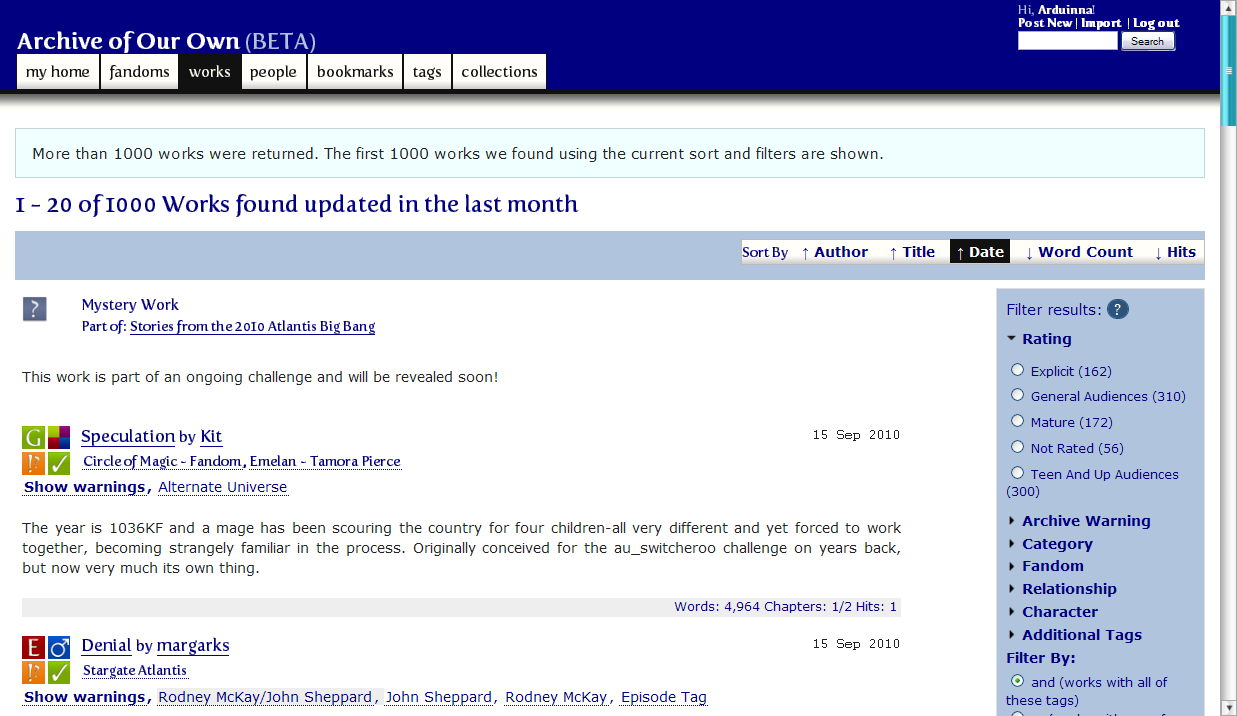Open the tags tab
Image resolution: width=1237 pixels, height=716 pixels.
pyautogui.click(x=427, y=72)
